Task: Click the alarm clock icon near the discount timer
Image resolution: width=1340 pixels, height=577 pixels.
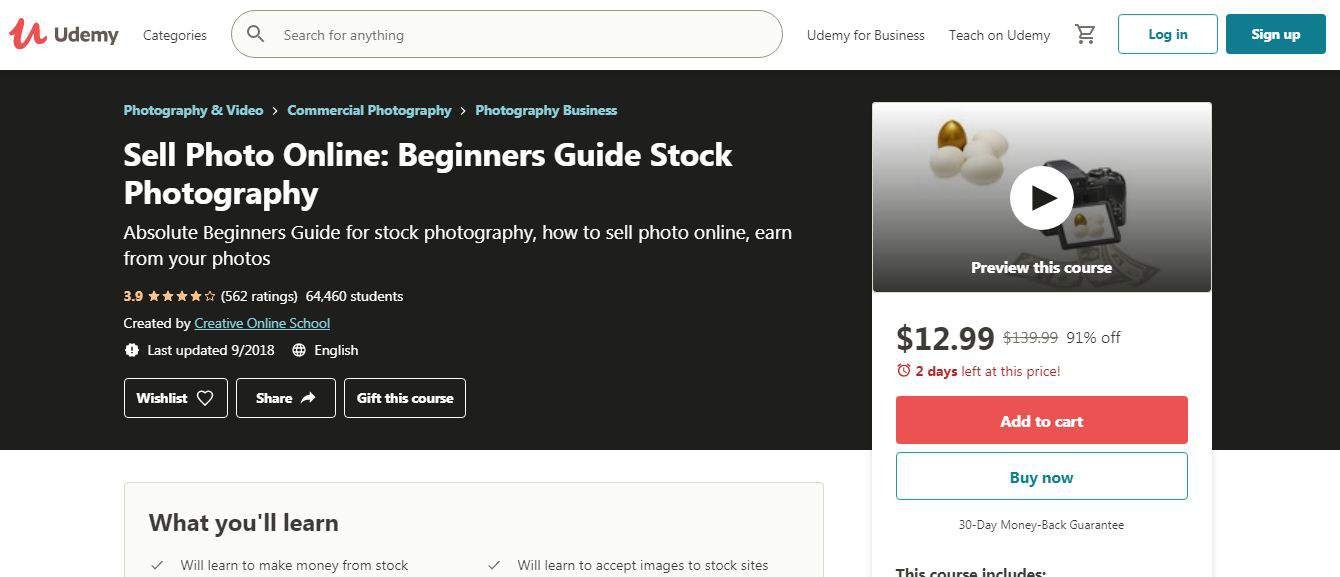Action: [x=903, y=370]
